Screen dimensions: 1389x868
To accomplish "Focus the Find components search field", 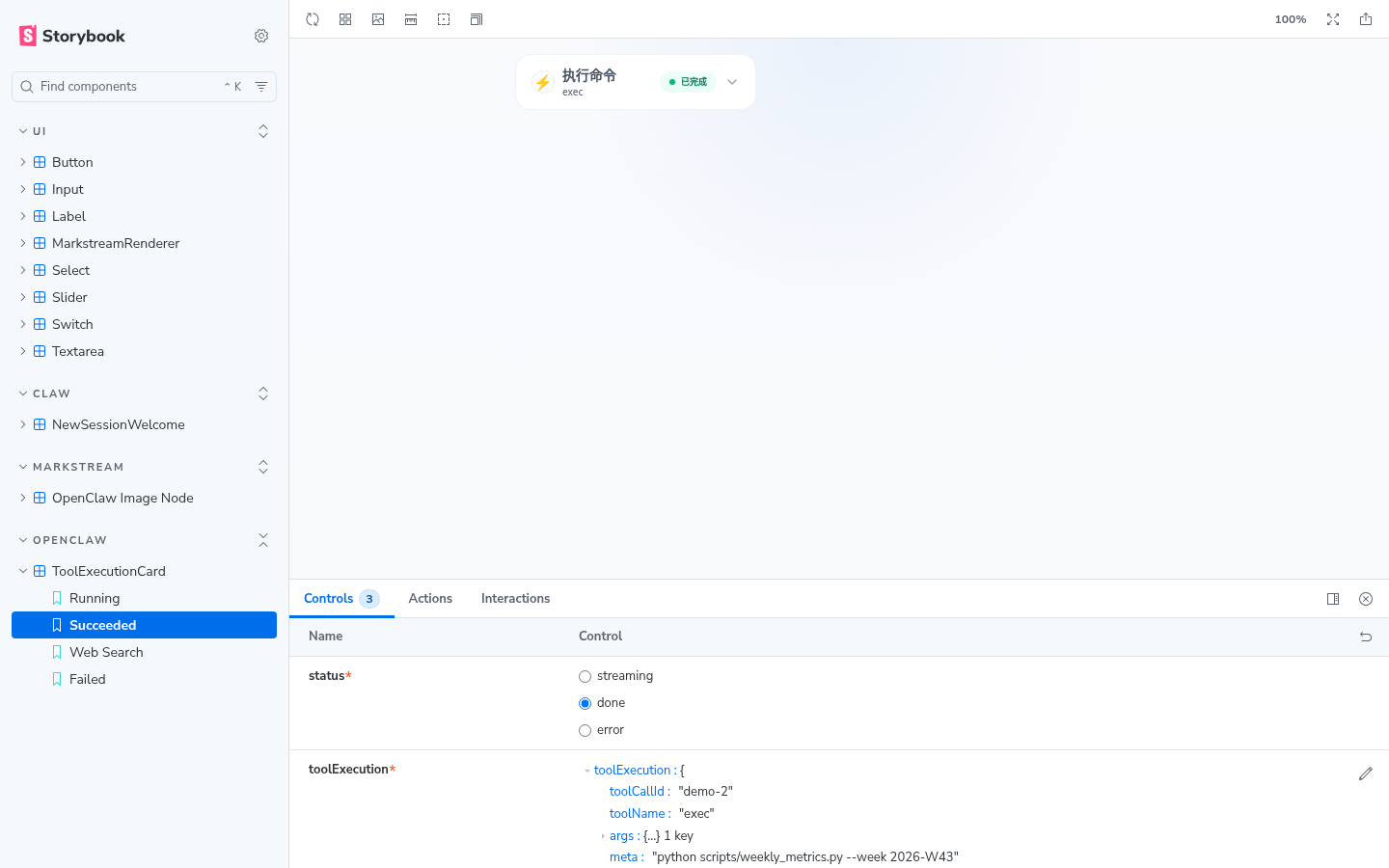I will (144, 87).
